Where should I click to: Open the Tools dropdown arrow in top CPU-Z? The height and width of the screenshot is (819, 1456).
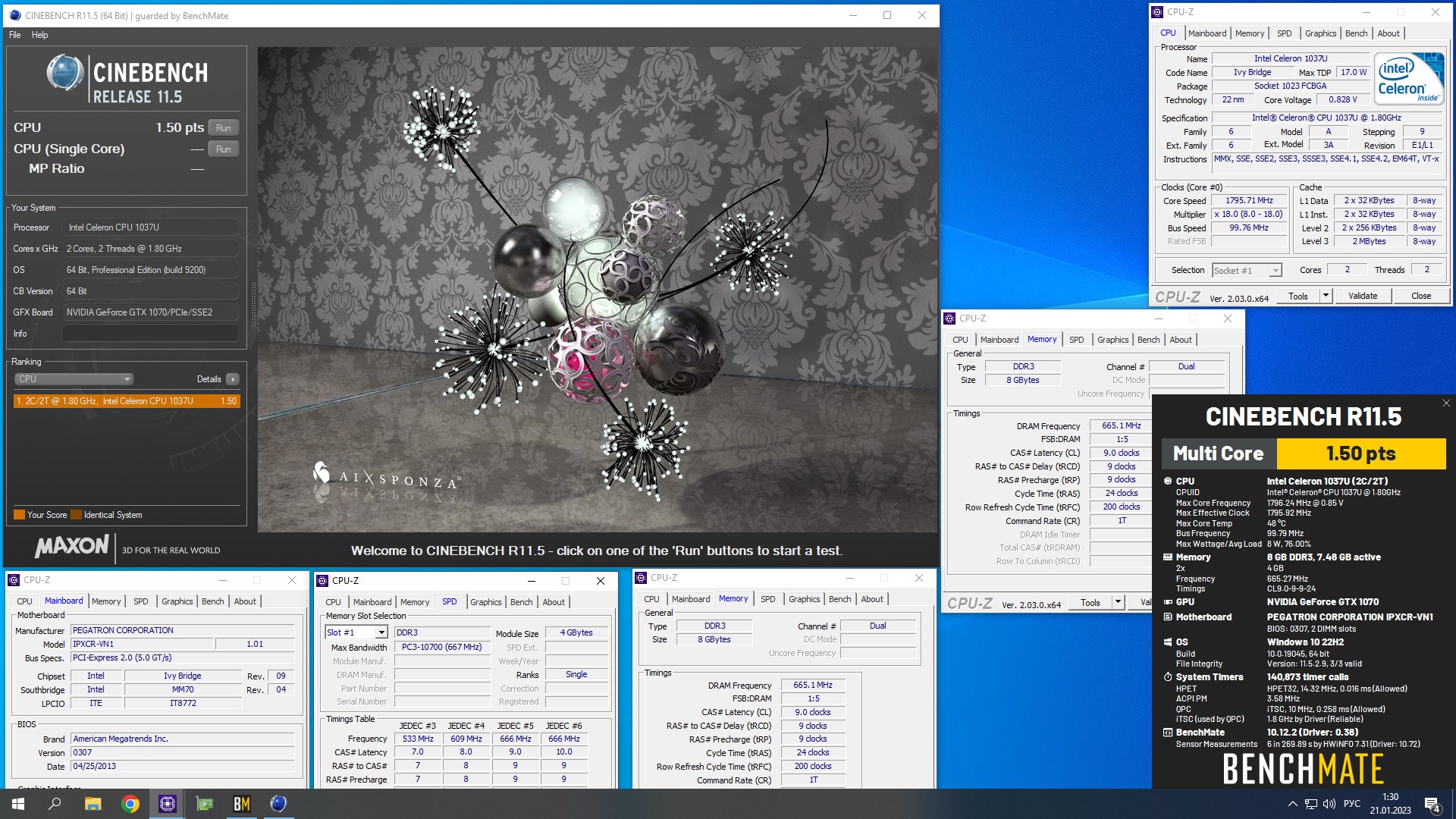1326,296
